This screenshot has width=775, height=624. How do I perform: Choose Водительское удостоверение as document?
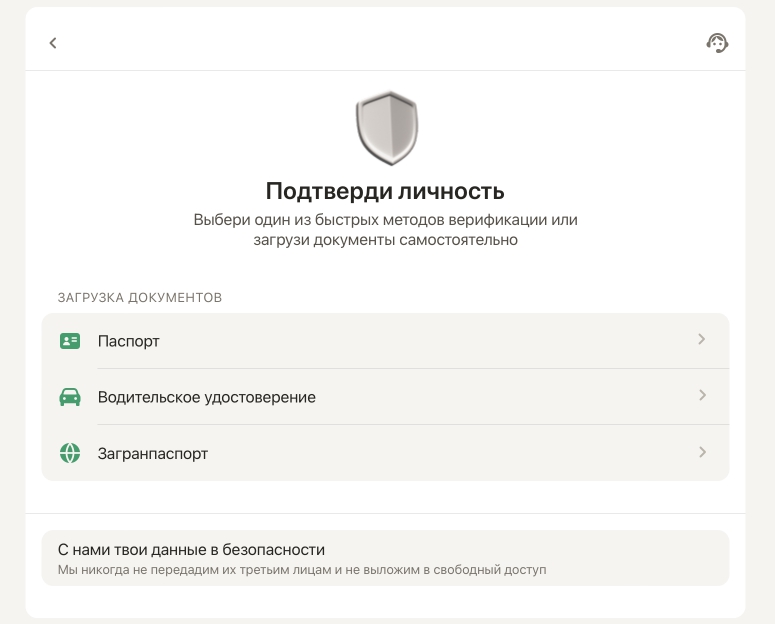[207, 397]
